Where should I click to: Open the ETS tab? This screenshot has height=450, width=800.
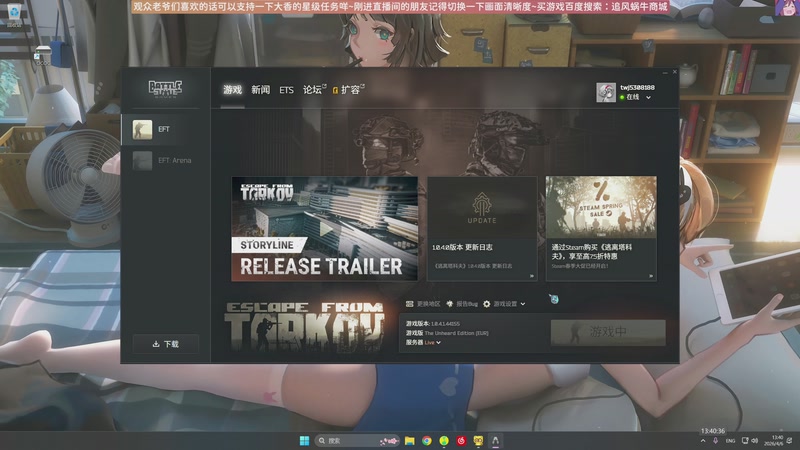coord(286,90)
